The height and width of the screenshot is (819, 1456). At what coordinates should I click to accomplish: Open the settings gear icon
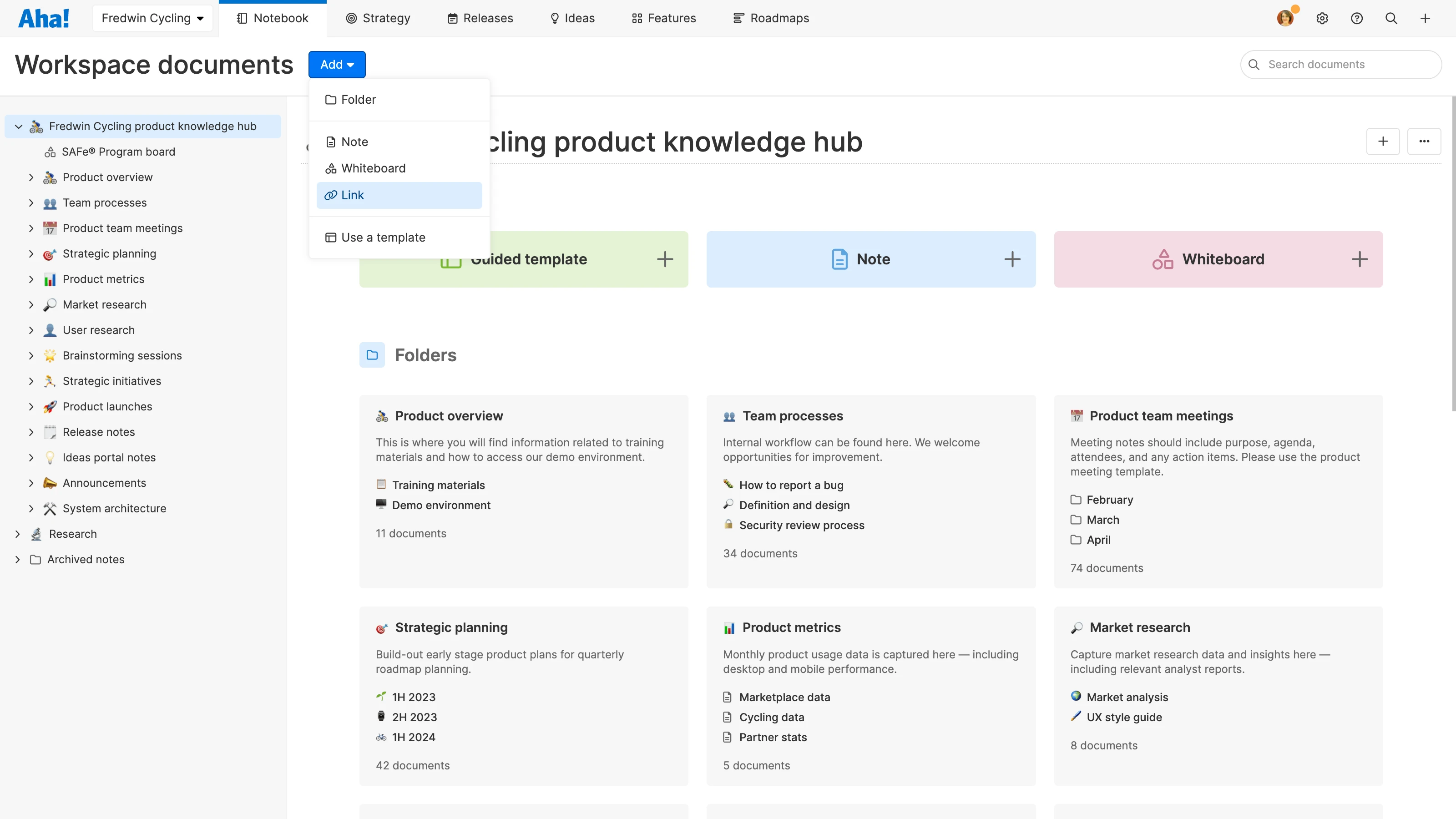(1323, 18)
